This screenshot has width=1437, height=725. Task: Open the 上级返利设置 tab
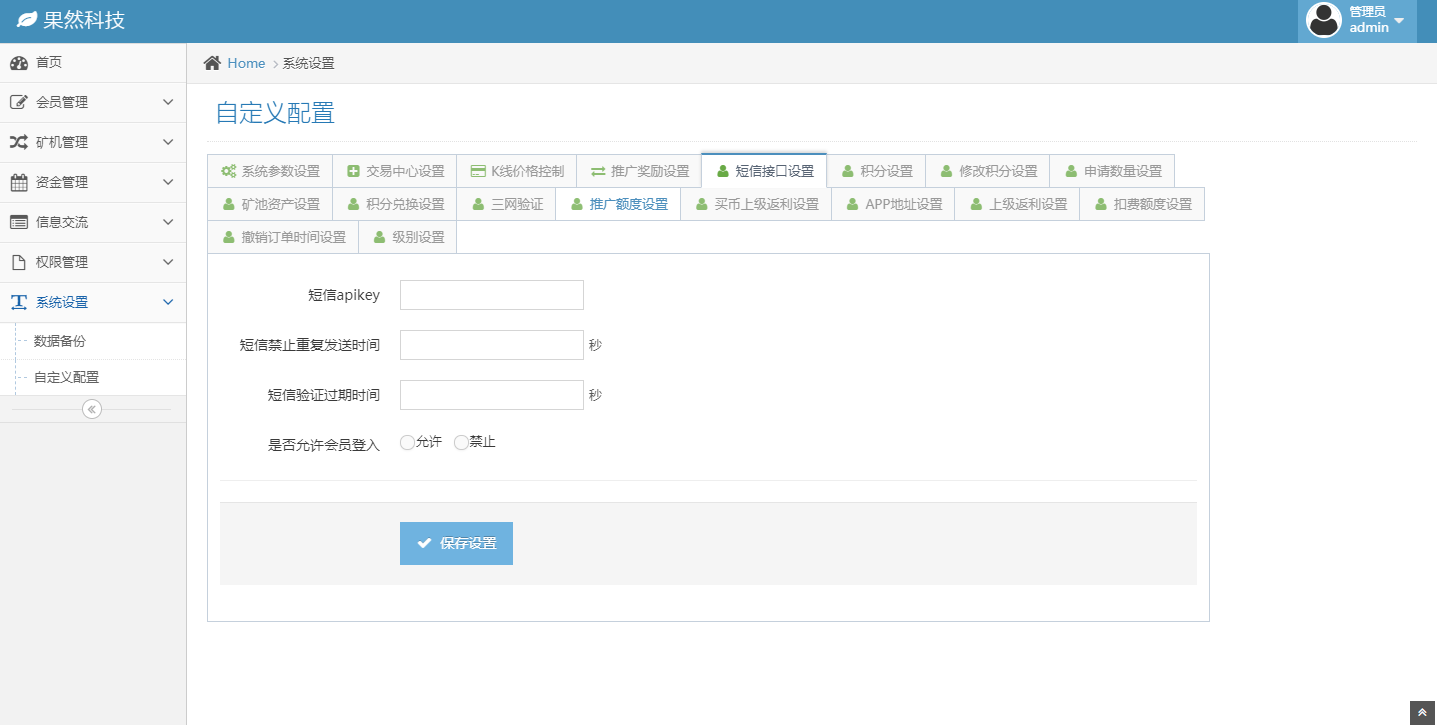click(1017, 204)
